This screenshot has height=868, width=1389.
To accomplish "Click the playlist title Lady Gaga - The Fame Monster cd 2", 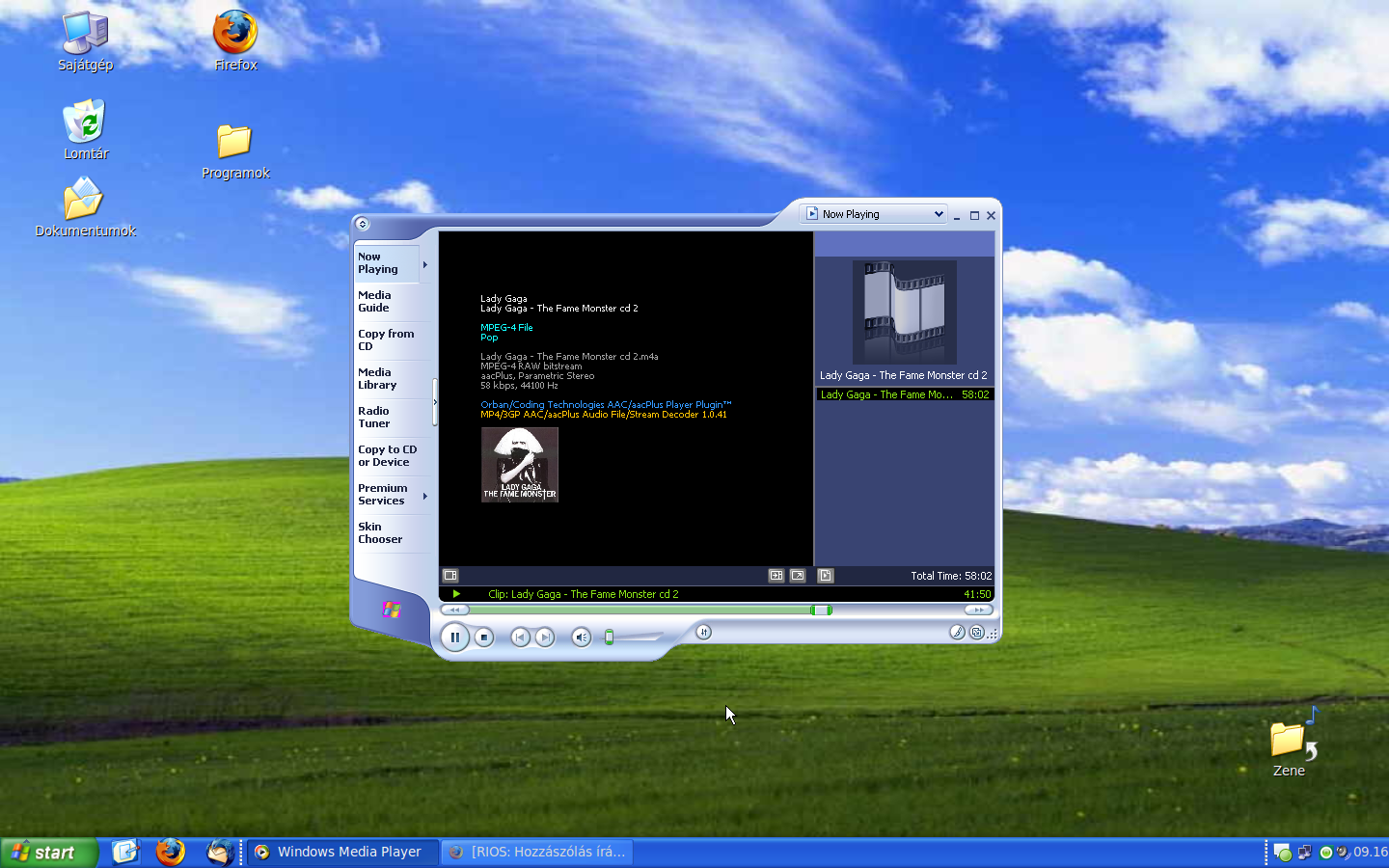I will [904, 375].
